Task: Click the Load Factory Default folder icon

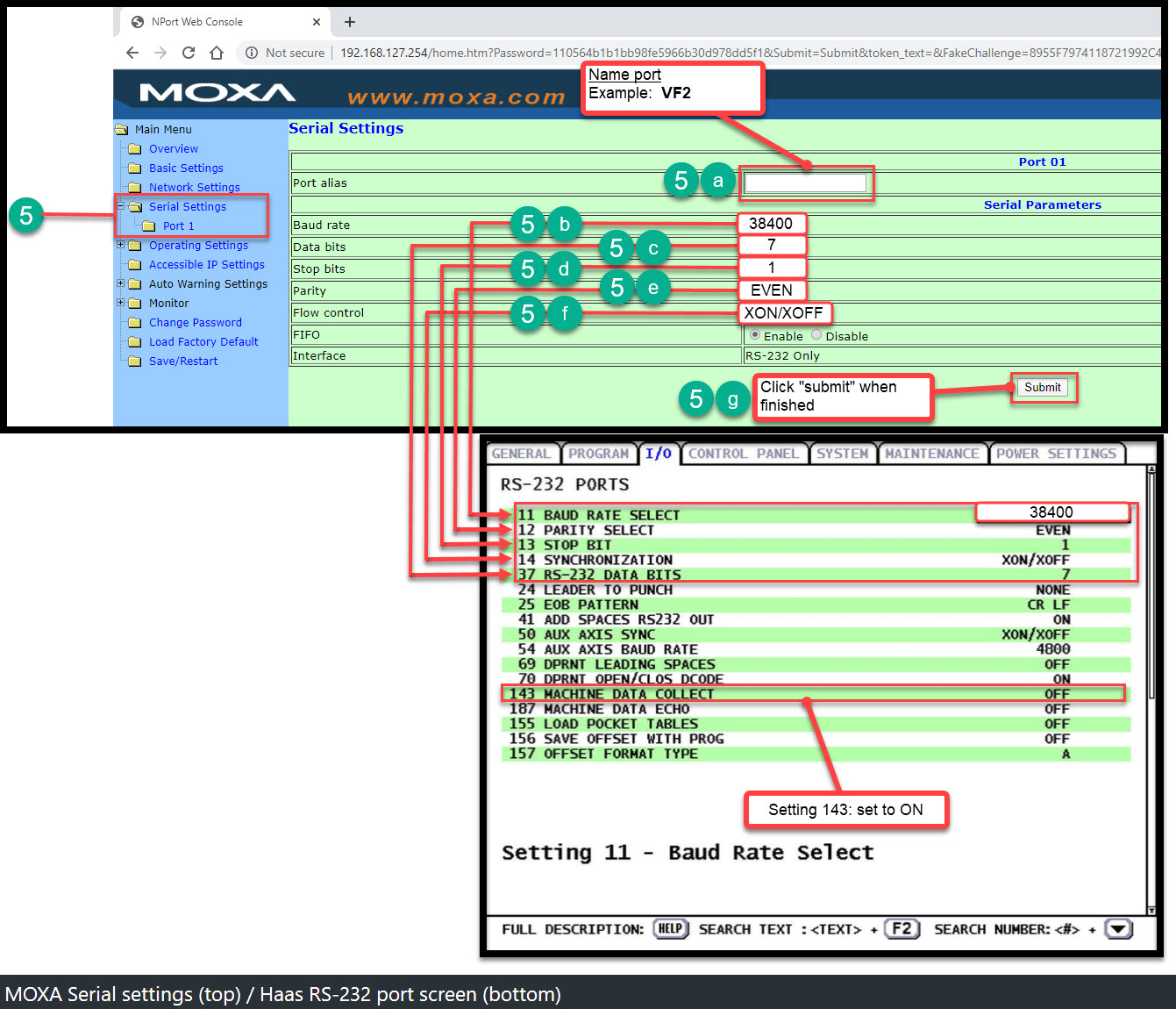Action: pos(135,342)
